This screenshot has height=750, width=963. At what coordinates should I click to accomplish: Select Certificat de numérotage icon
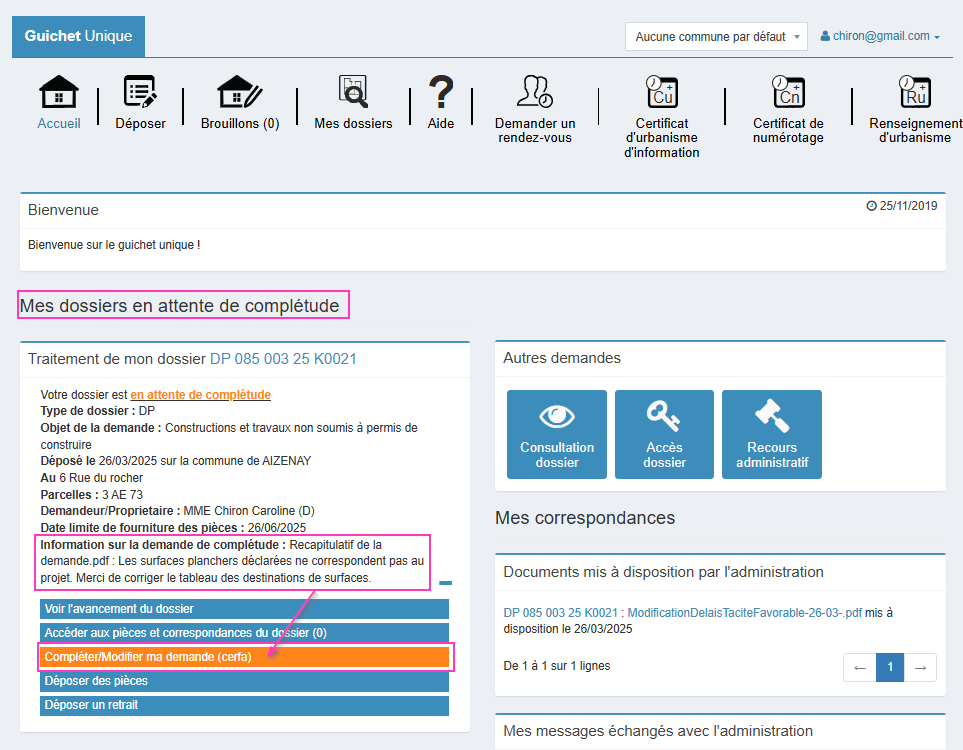point(788,92)
